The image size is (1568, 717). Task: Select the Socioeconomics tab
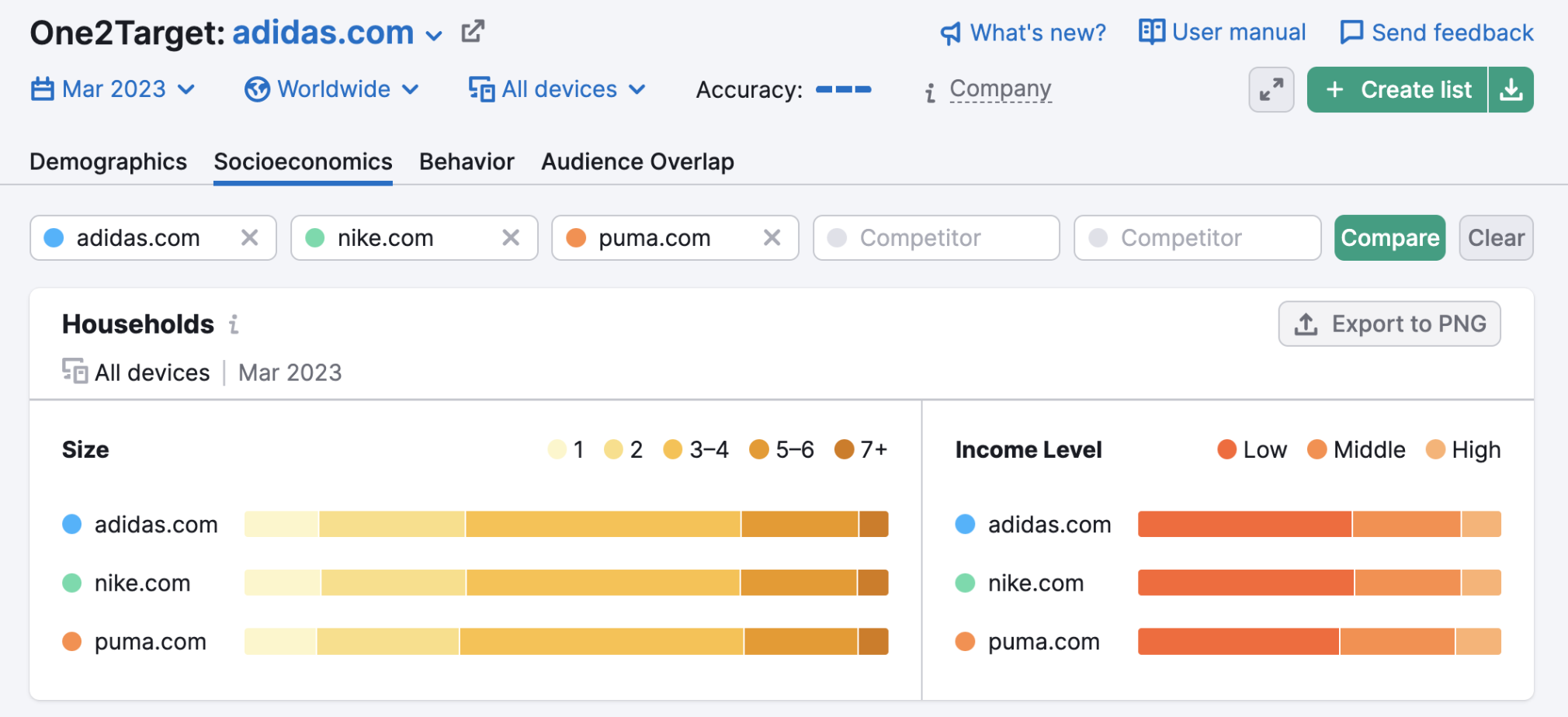point(303,161)
